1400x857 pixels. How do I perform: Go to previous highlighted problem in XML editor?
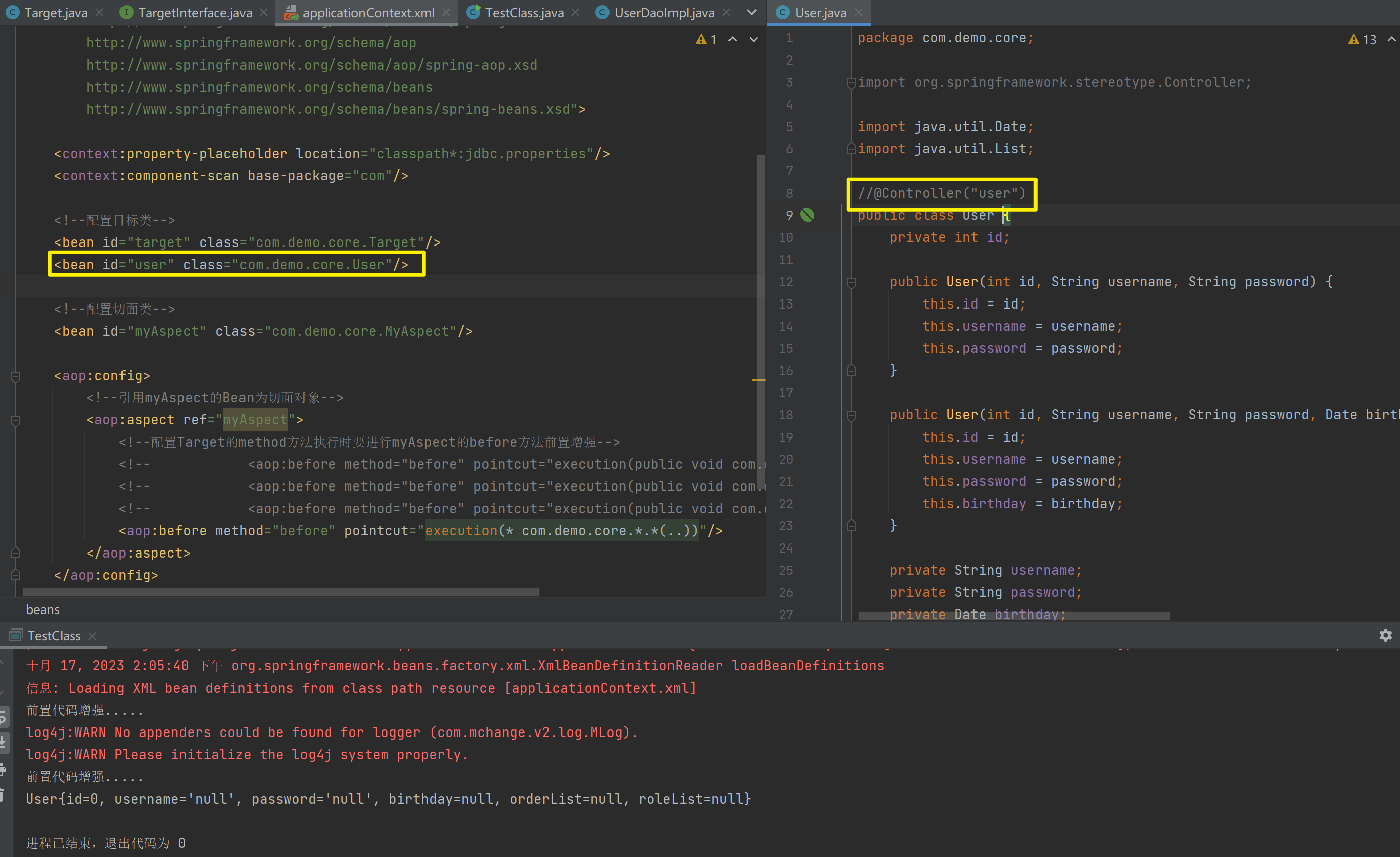tap(733, 39)
